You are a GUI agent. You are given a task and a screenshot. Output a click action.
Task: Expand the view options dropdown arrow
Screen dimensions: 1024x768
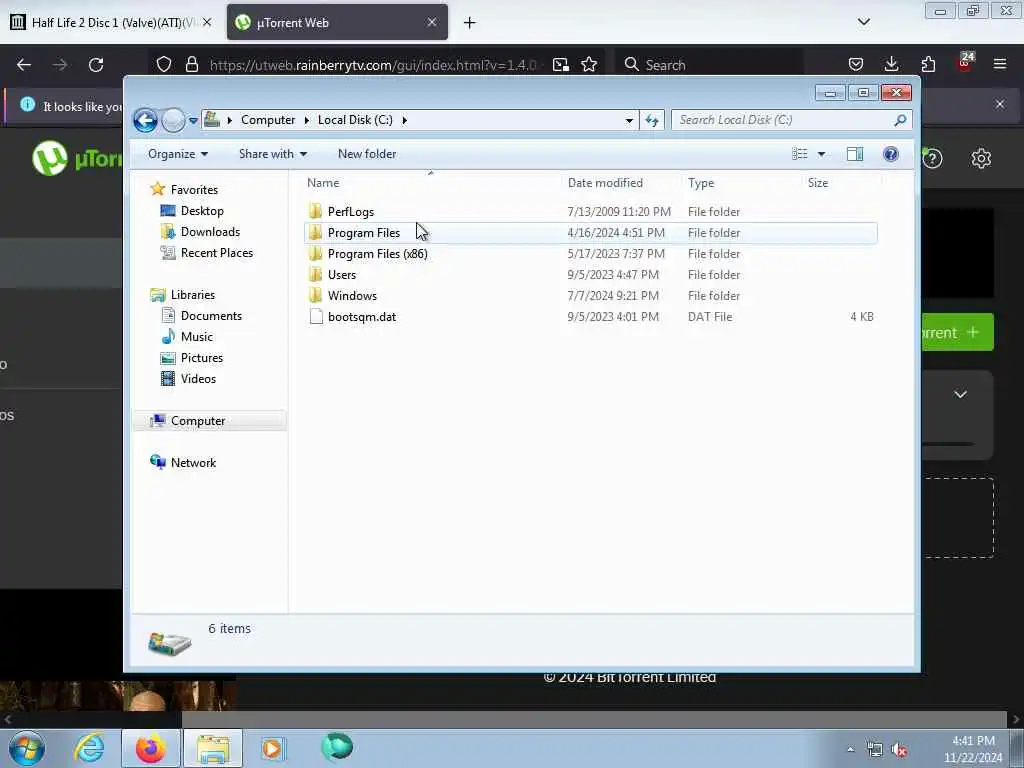point(822,154)
